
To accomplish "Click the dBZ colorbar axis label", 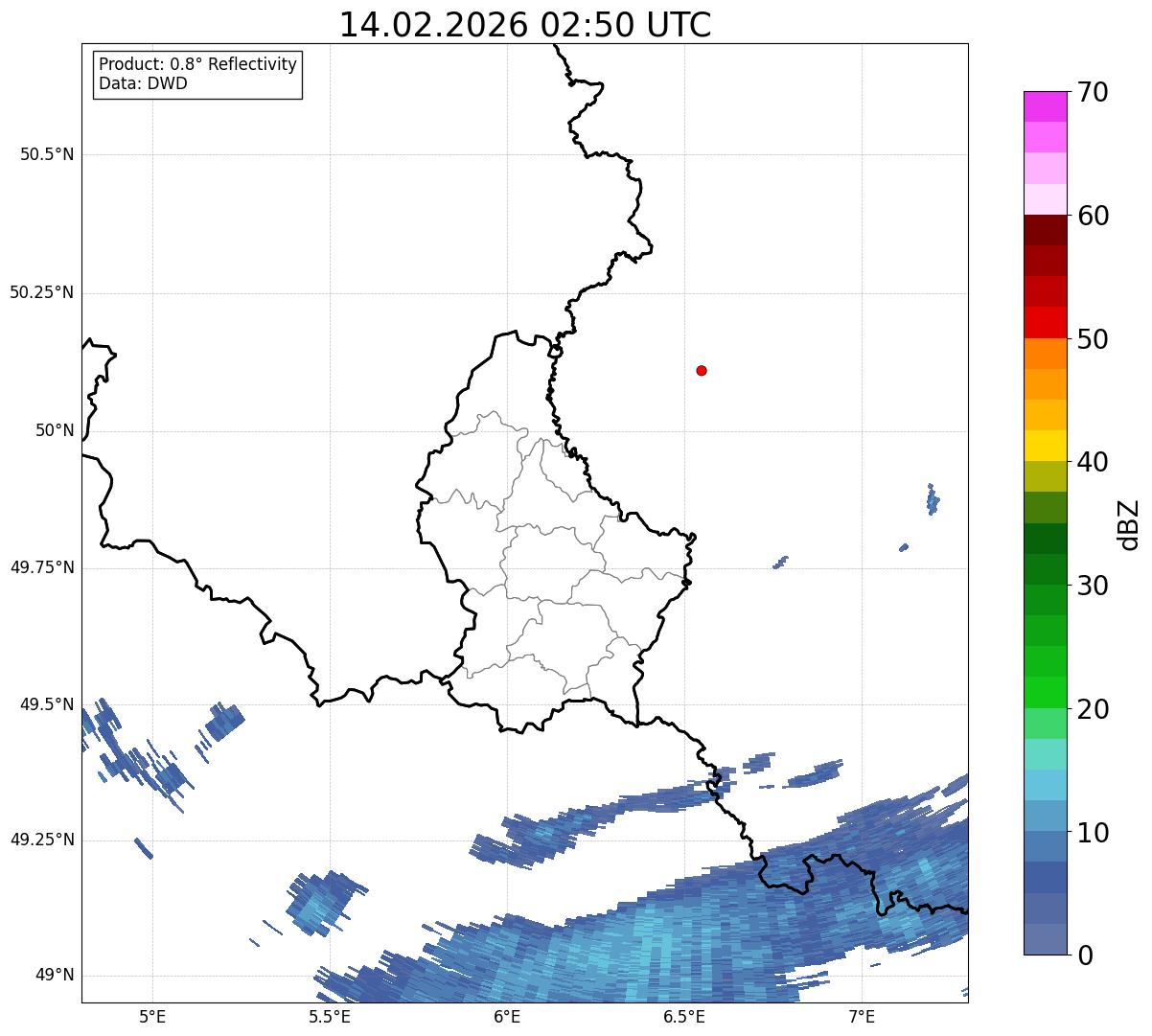I will pos(1129,523).
